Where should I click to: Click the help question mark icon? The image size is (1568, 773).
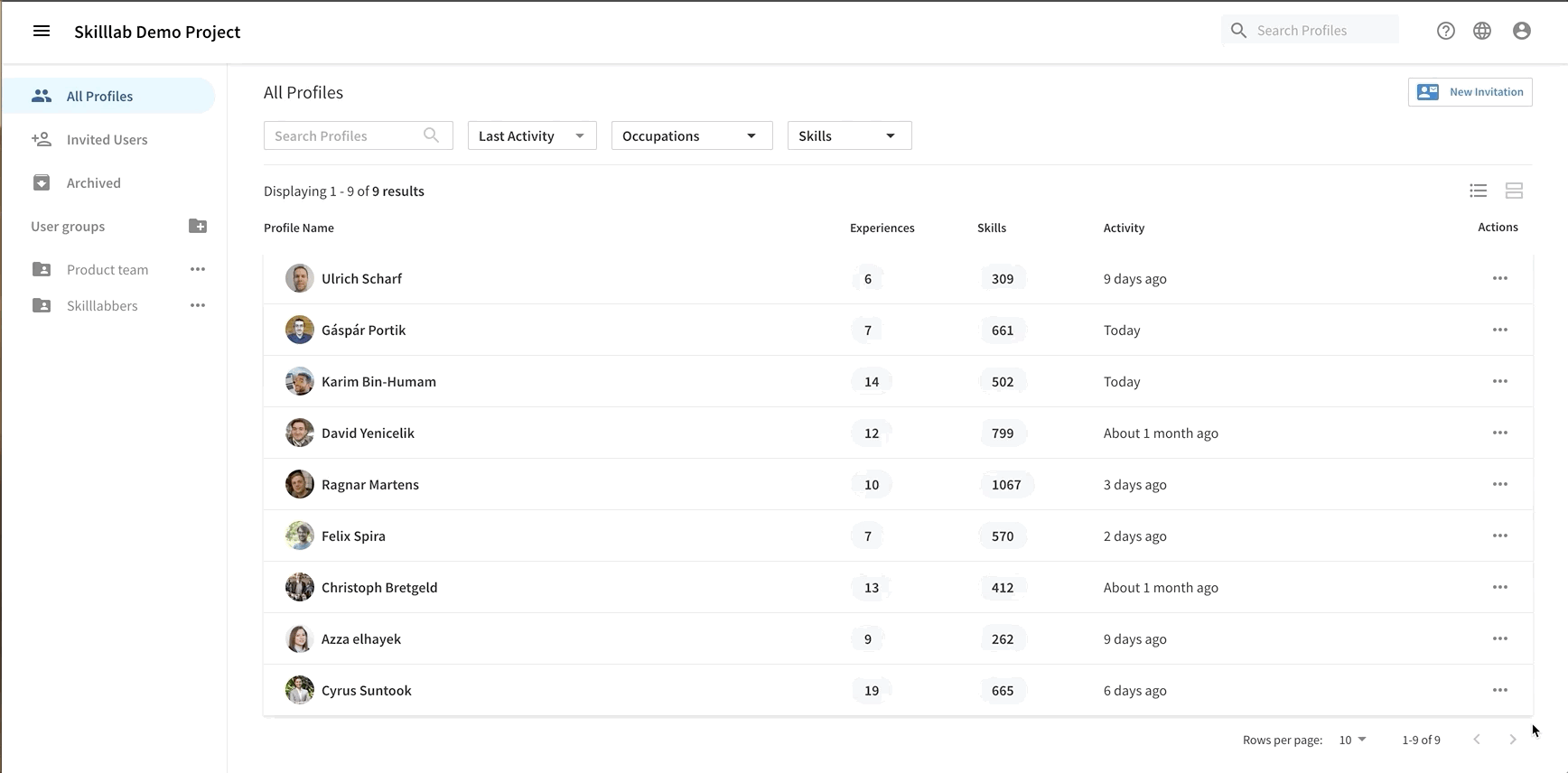[x=1446, y=31]
